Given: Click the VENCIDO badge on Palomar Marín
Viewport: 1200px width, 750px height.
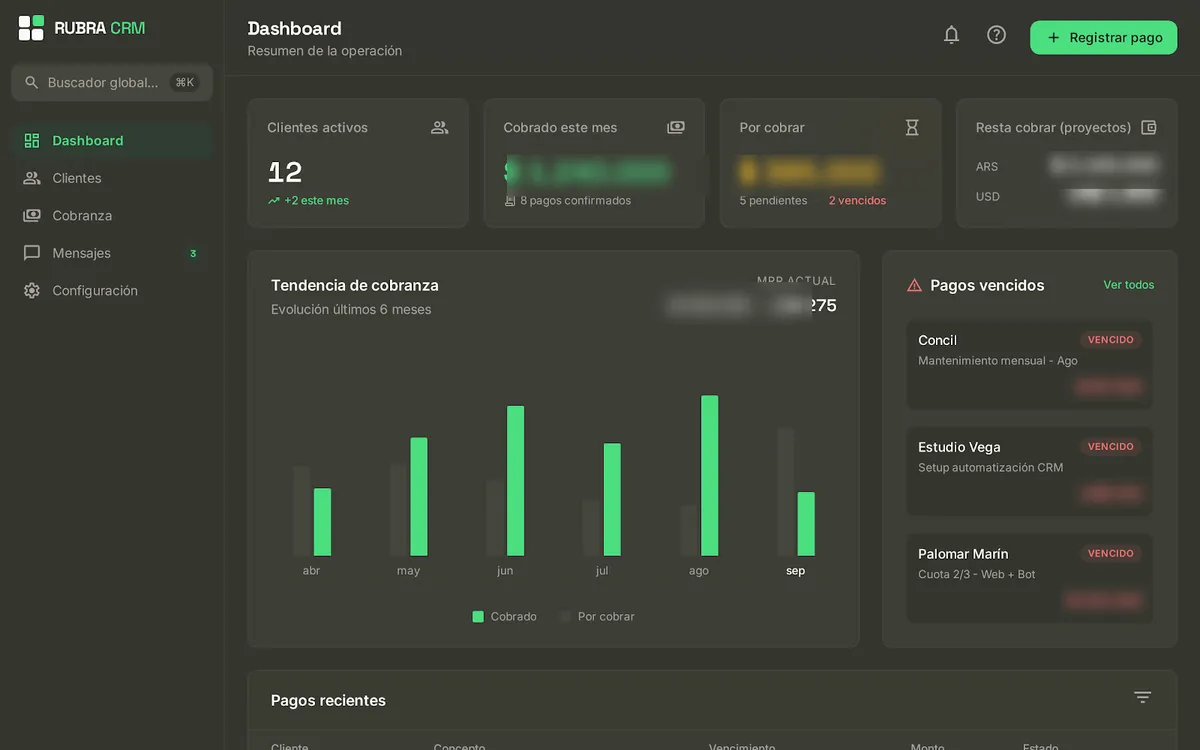Looking at the screenshot, I should coord(1110,553).
